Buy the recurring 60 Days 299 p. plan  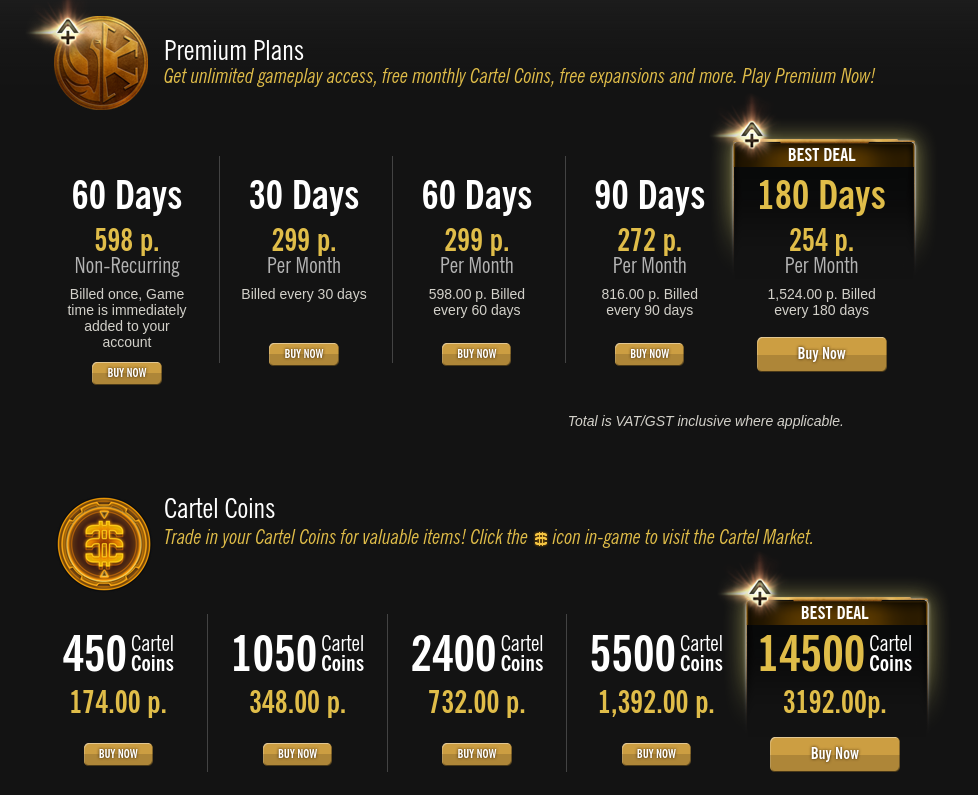coord(476,354)
